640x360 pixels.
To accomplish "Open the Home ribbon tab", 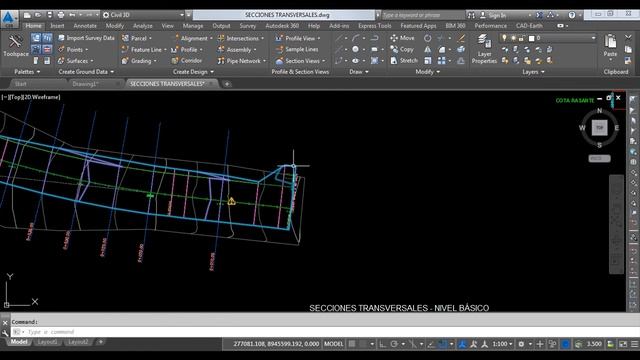I will (x=33, y=26).
